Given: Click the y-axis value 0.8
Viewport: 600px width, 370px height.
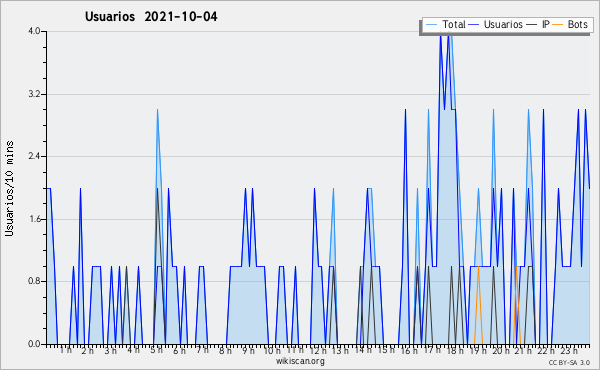Looking at the screenshot, I should 34,281.
